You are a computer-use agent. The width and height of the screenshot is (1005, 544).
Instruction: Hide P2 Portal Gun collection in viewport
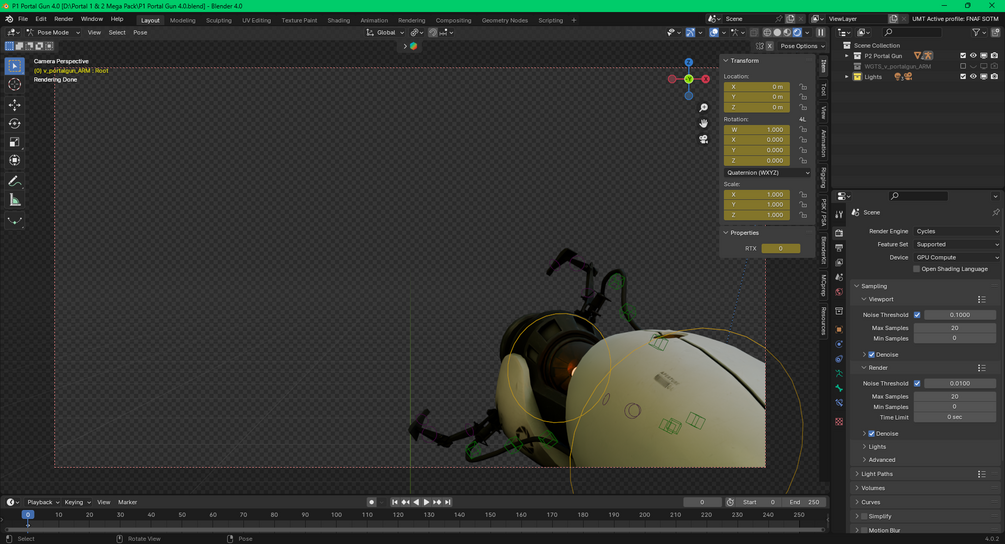[x=973, y=56]
